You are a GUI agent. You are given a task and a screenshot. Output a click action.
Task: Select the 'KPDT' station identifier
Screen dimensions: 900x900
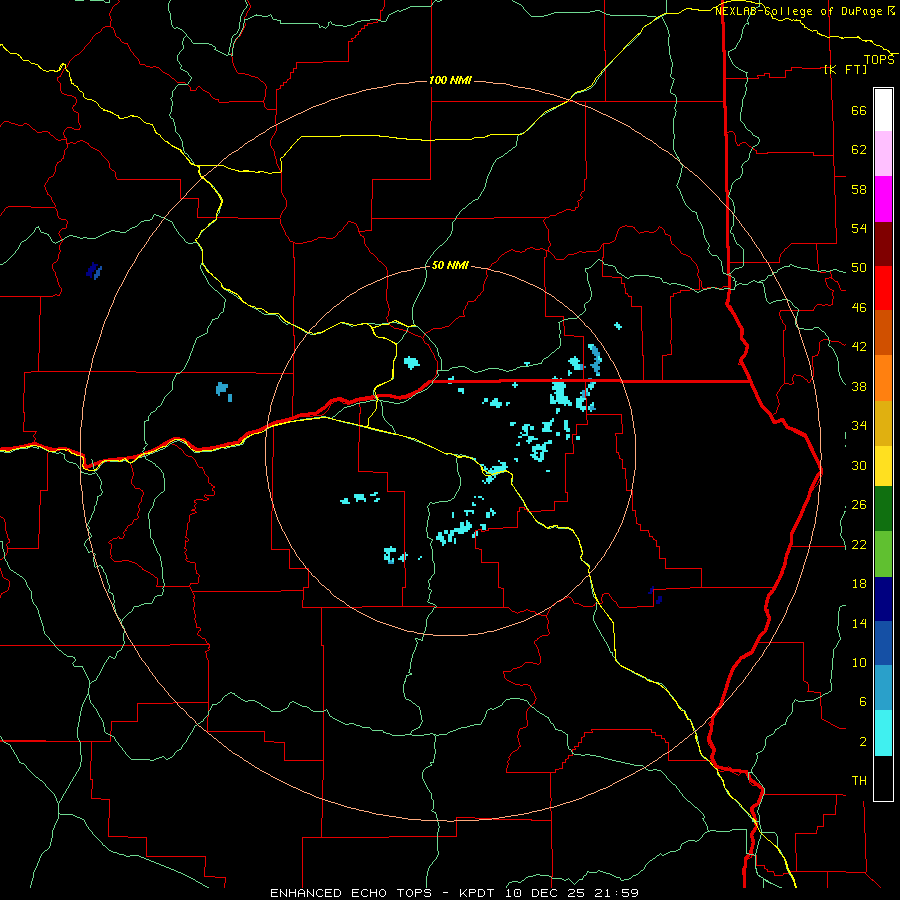click(x=479, y=893)
